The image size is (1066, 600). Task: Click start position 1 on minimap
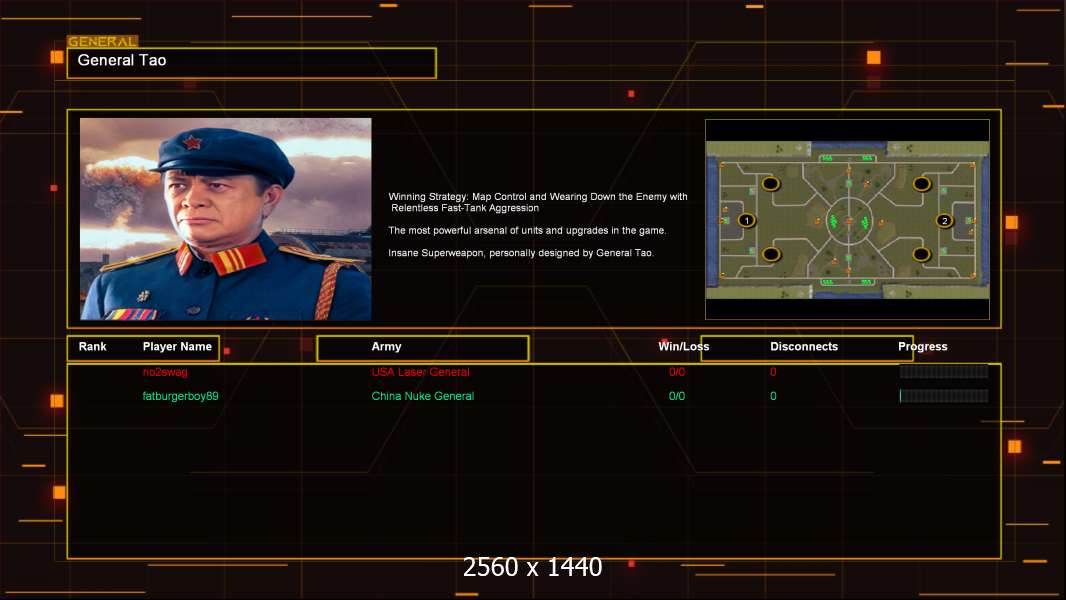pyautogui.click(x=746, y=220)
